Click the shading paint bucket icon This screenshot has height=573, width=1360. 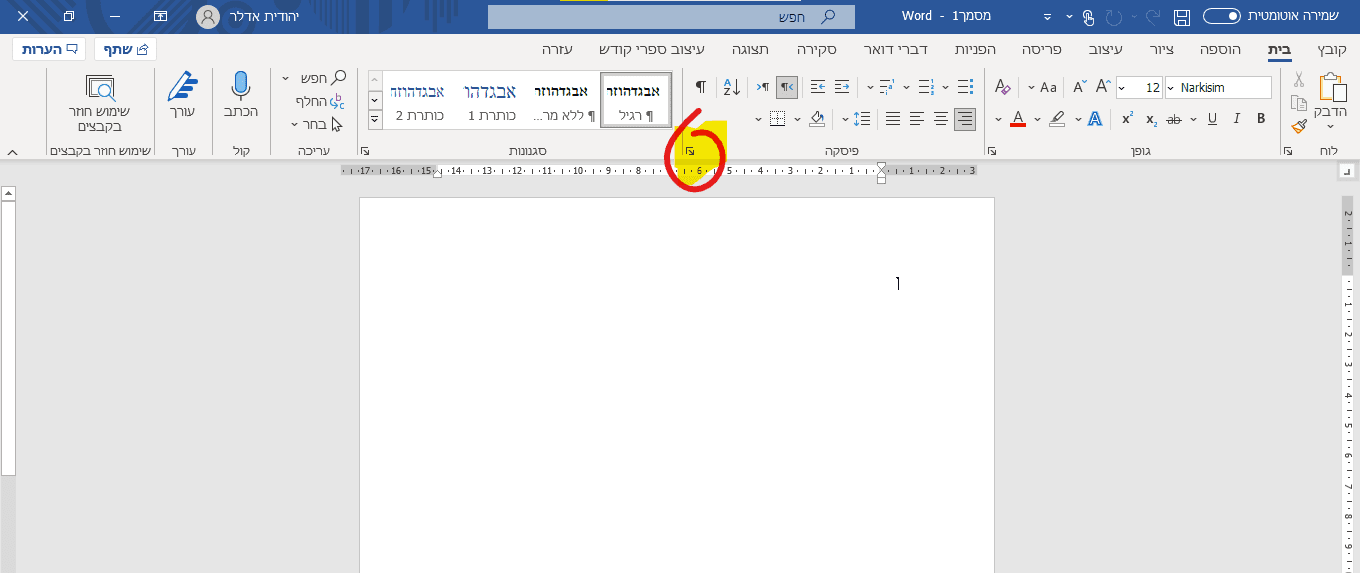click(816, 119)
